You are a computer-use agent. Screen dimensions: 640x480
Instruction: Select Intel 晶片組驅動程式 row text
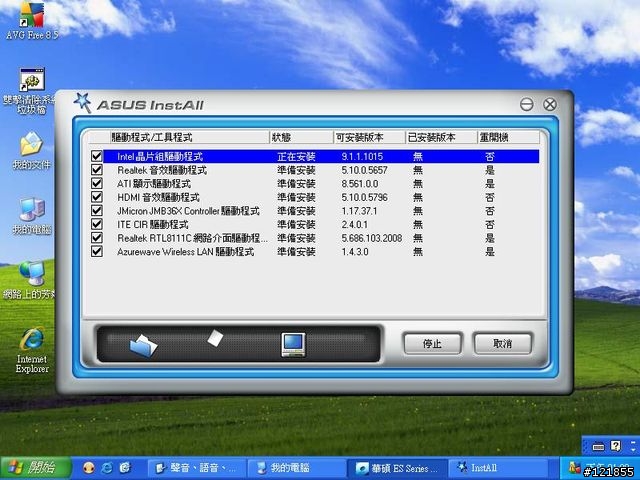click(160, 156)
